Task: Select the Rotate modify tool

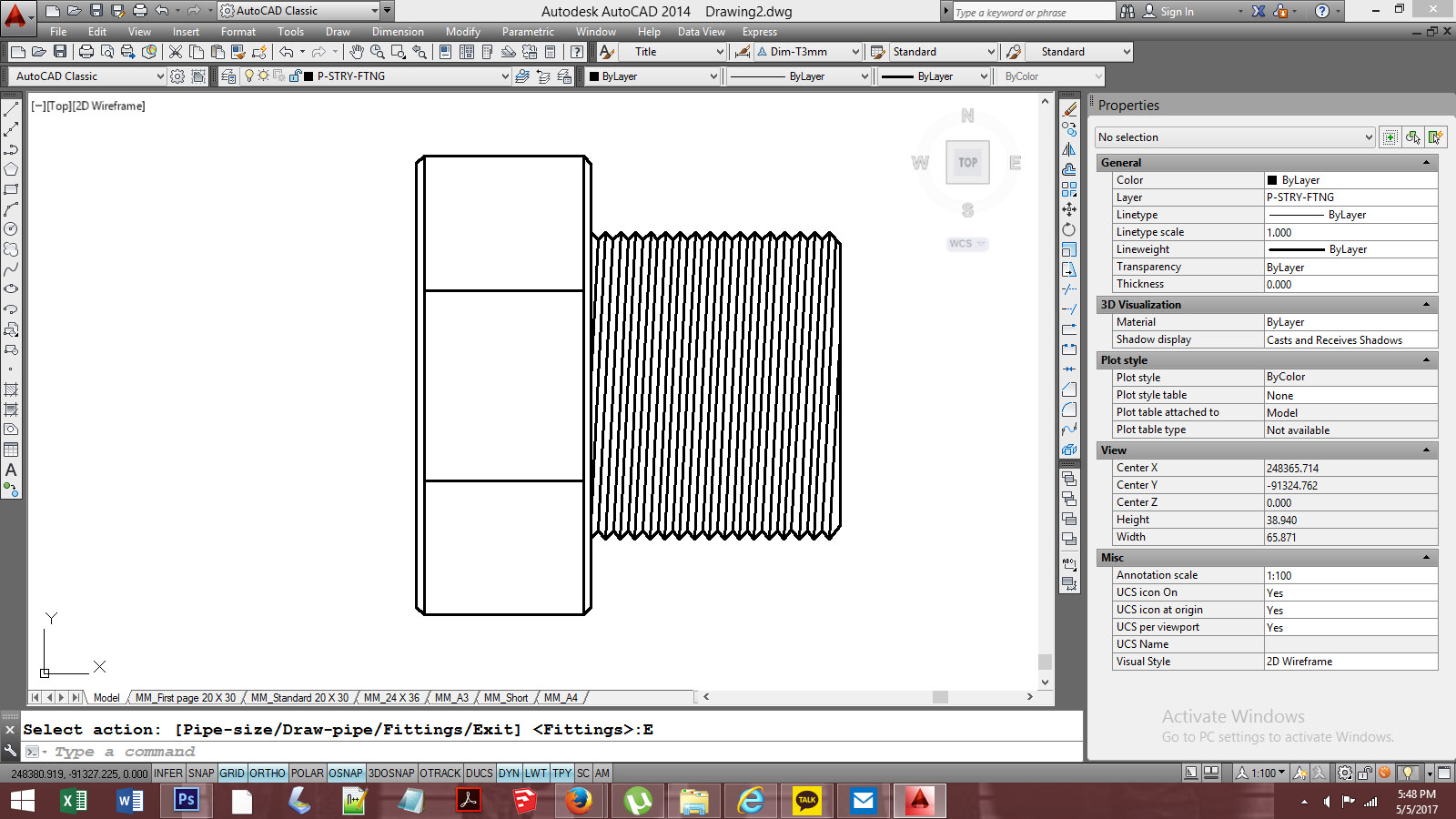Action: pos(1069,229)
